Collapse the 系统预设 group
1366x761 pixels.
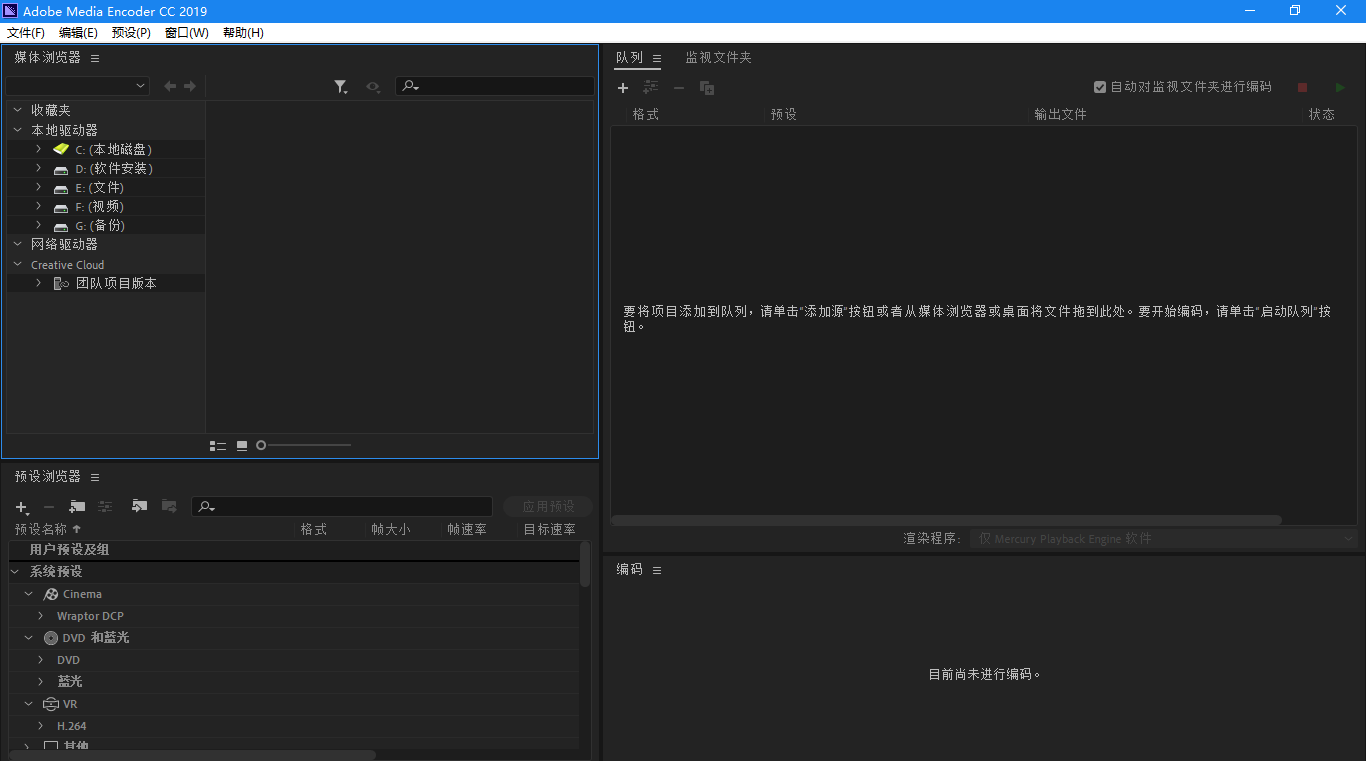(x=16, y=572)
